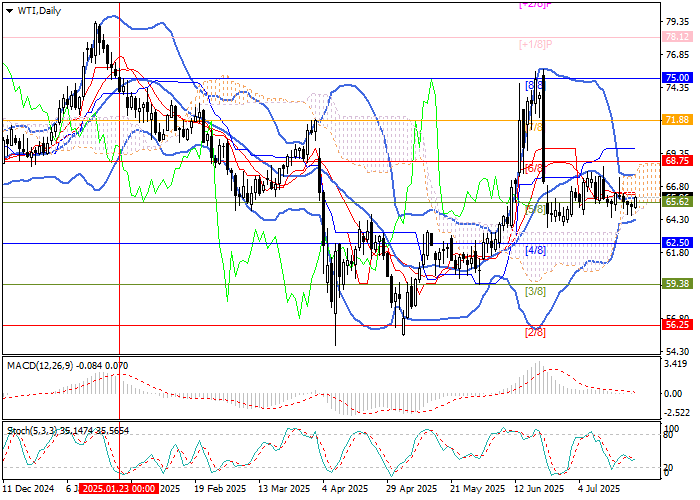Click the red 68.75 price level tag

677,160
